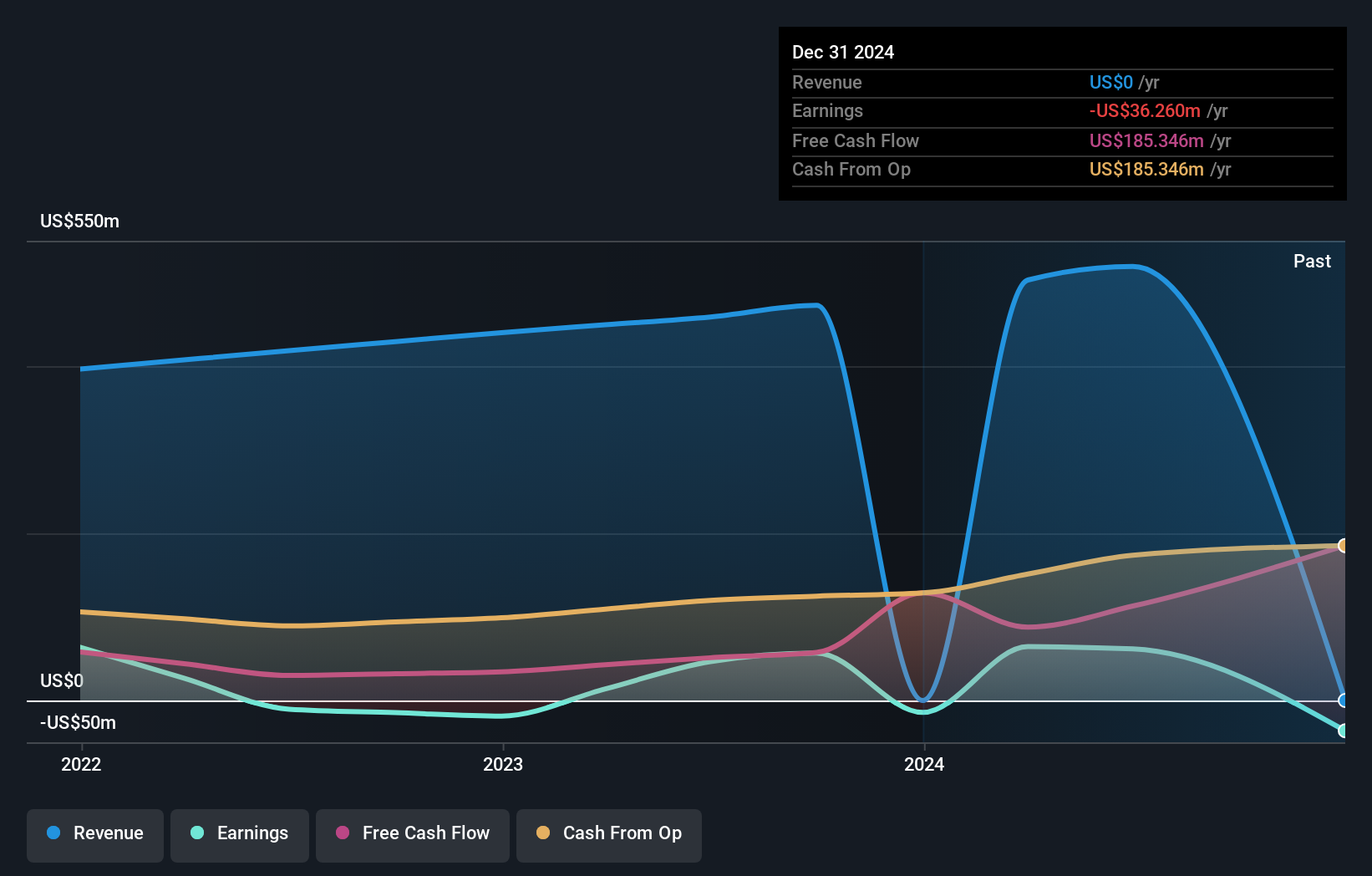
Task: Click the -US$36.260m Earnings value
Action: [1145, 111]
